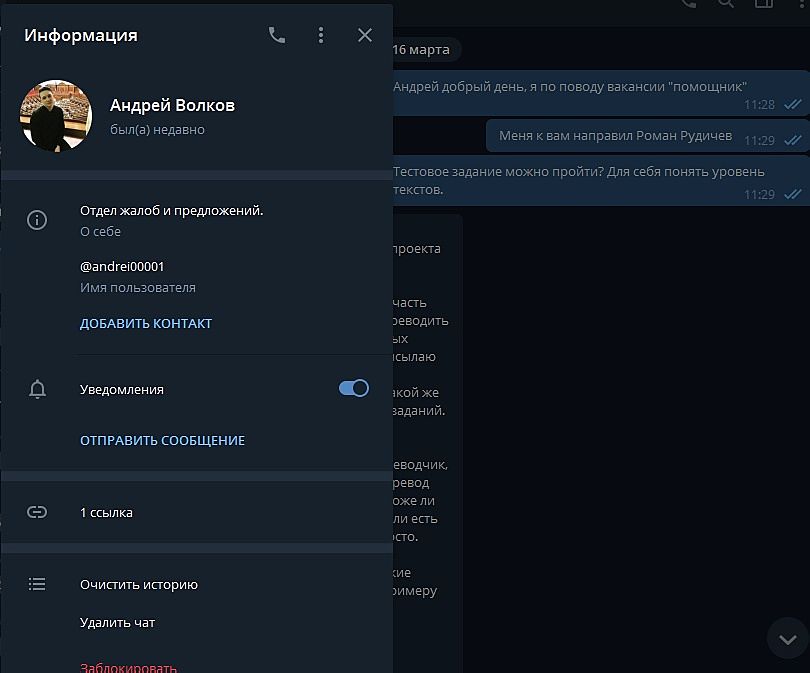Close the Информация panel with the X
The image size is (810, 673).
365,35
